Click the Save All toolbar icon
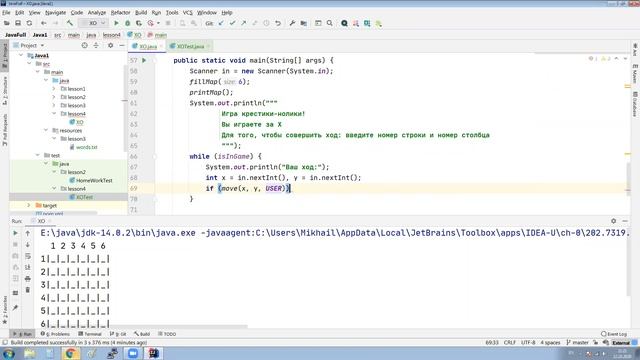Image resolution: width=640 pixels, height=360 pixels. click(18, 23)
